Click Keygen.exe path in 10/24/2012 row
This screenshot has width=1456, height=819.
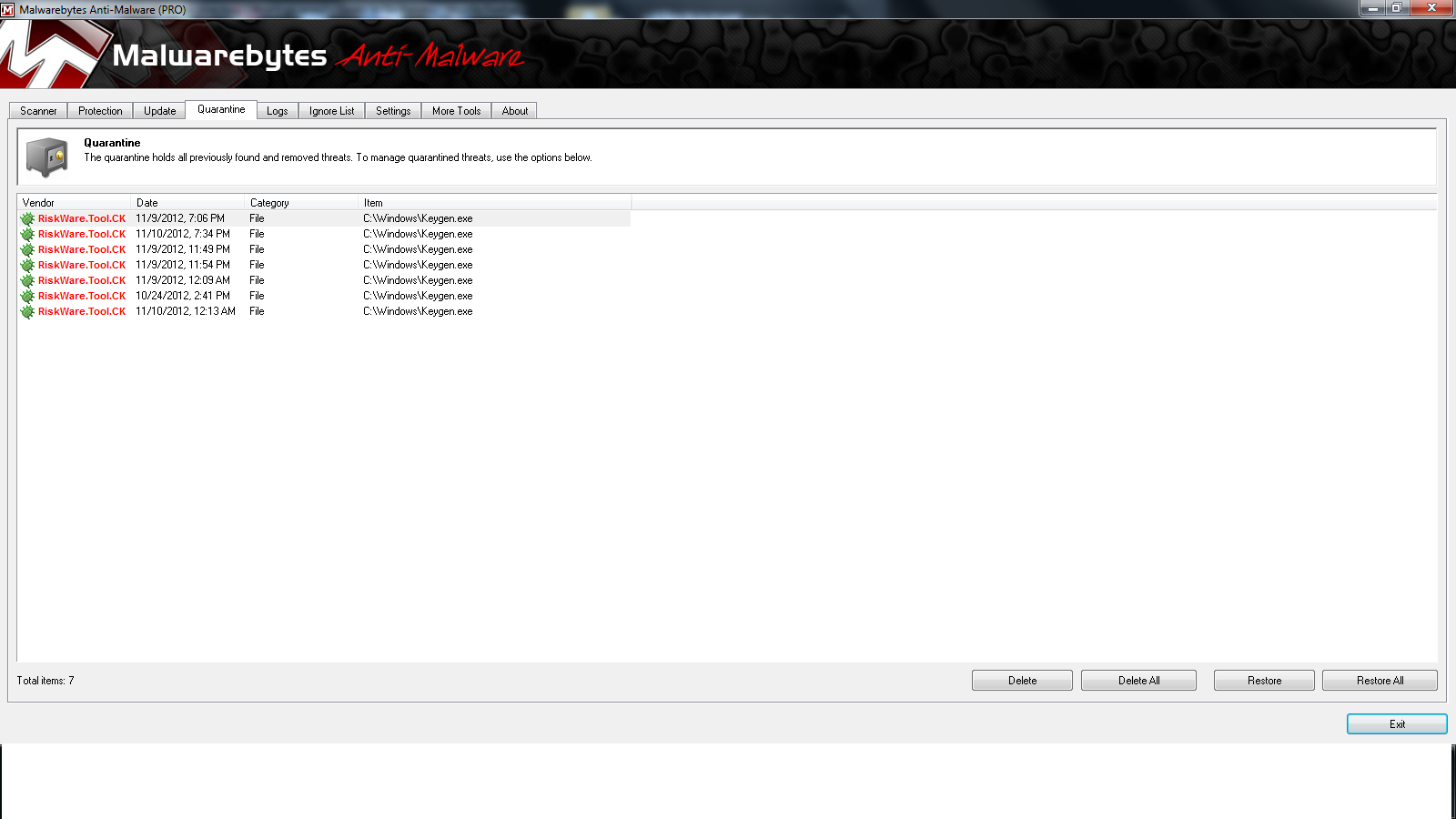(x=418, y=296)
